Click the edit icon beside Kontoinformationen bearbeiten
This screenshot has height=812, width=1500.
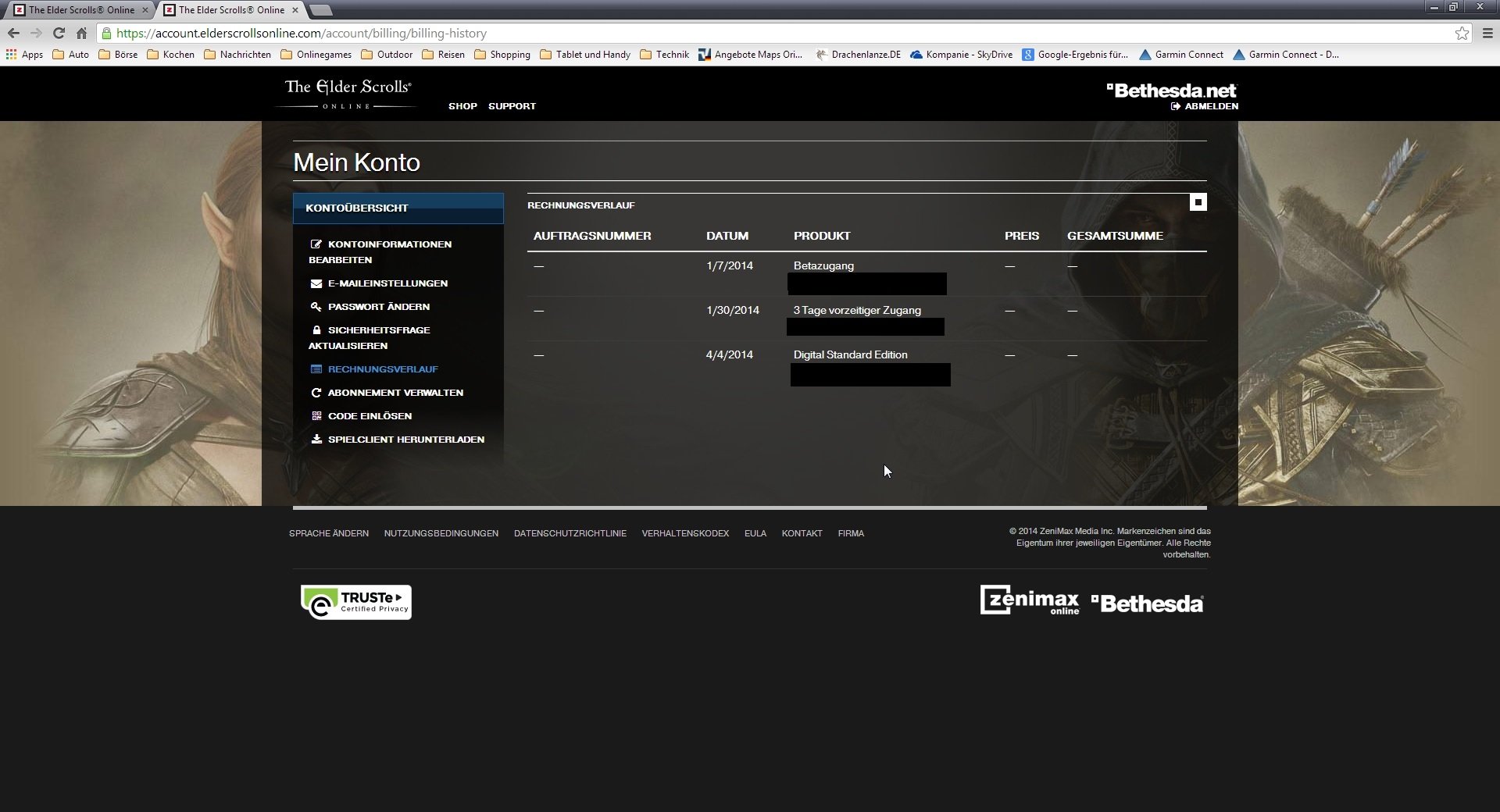coord(316,244)
